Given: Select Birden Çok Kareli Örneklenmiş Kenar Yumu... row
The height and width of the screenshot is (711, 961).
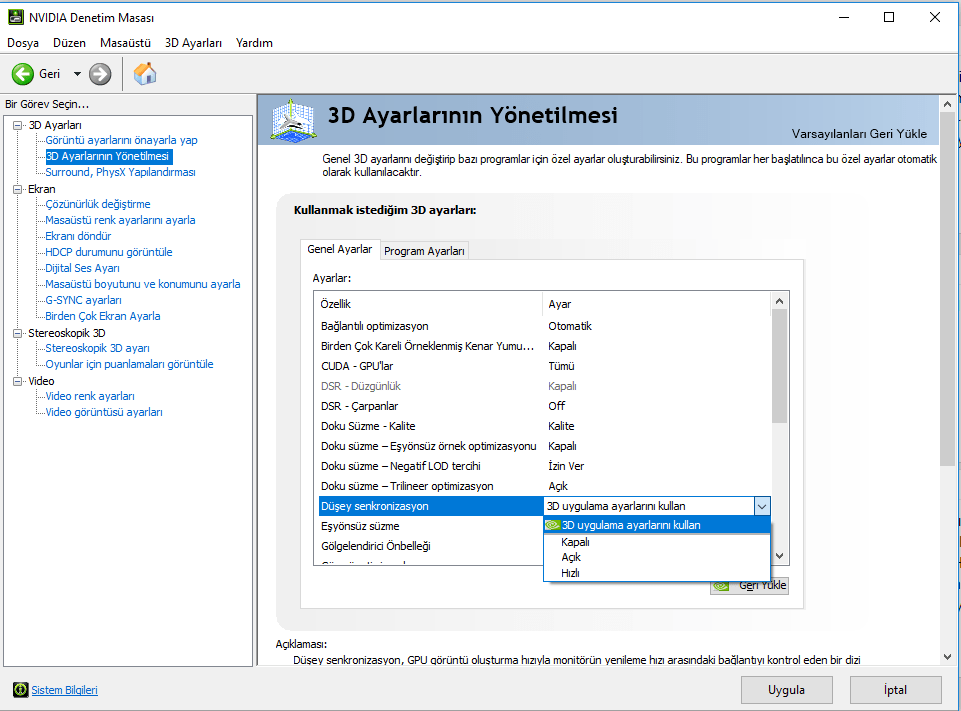Looking at the screenshot, I should (x=544, y=346).
